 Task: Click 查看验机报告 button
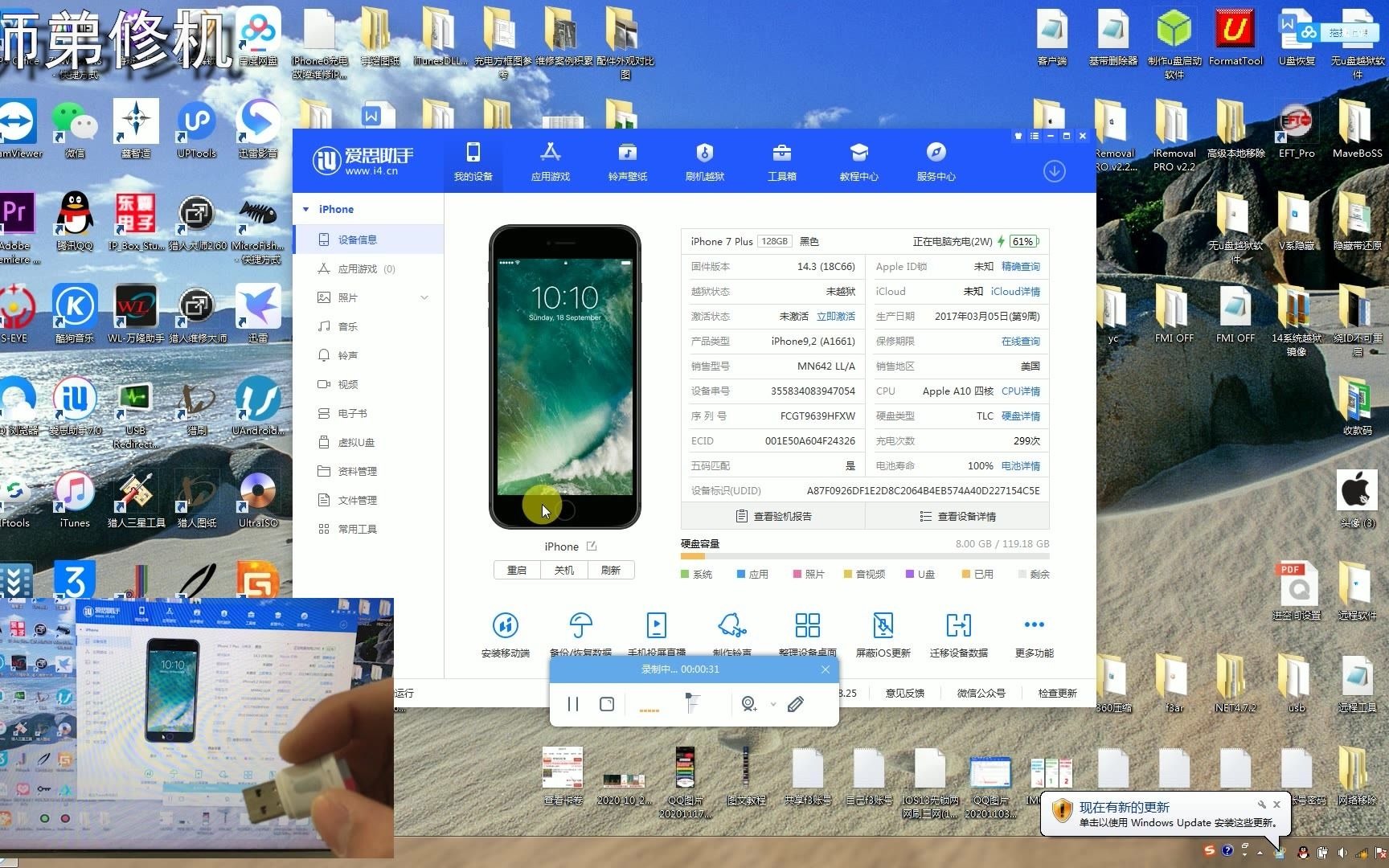(773, 516)
